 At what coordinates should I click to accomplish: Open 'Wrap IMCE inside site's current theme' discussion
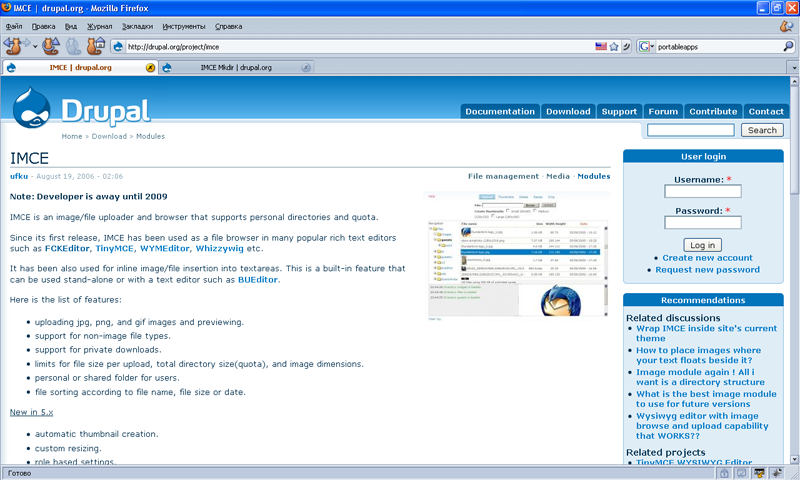[707, 334]
